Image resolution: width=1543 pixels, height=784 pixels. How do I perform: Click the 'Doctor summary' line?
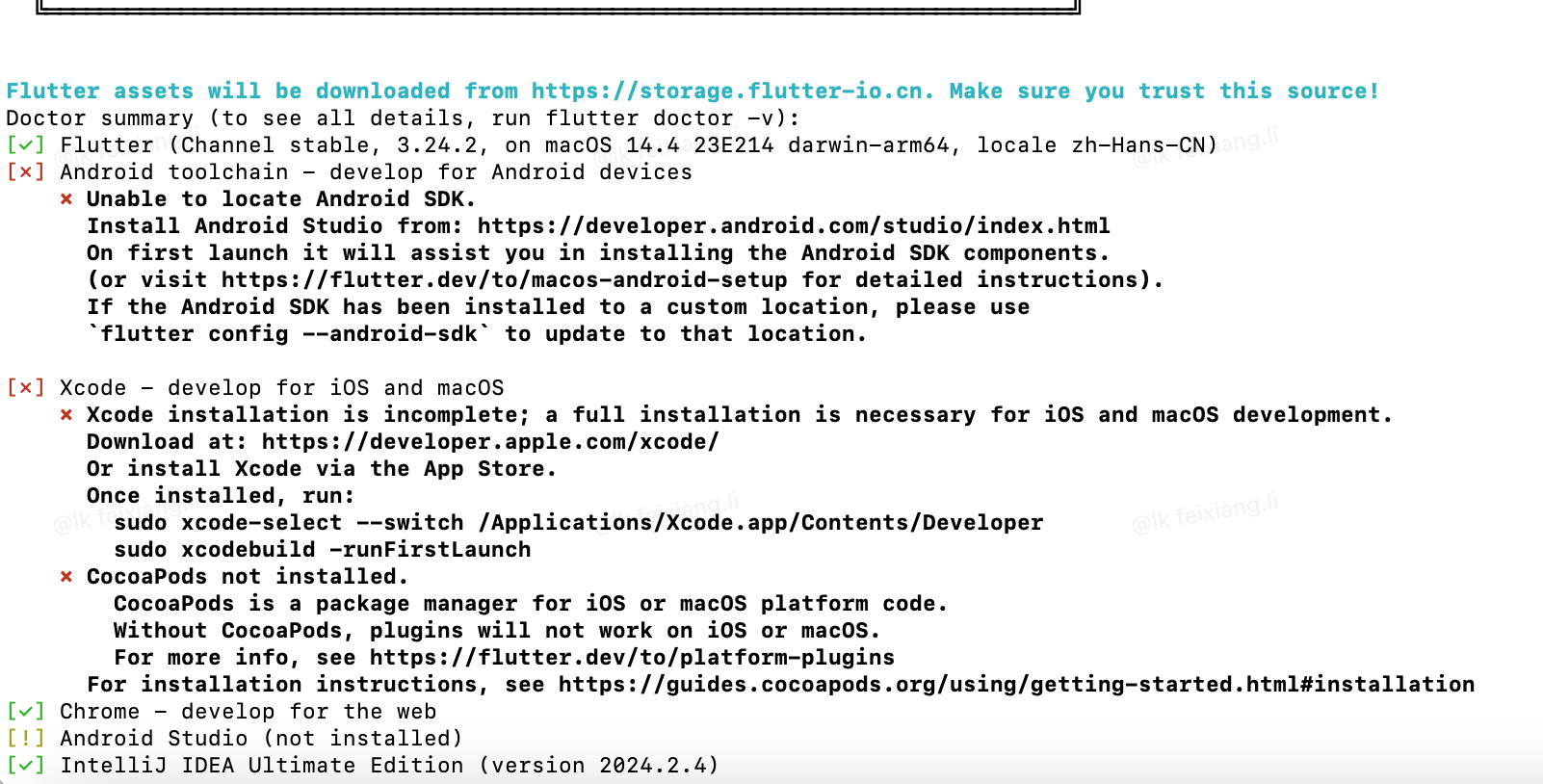403,118
